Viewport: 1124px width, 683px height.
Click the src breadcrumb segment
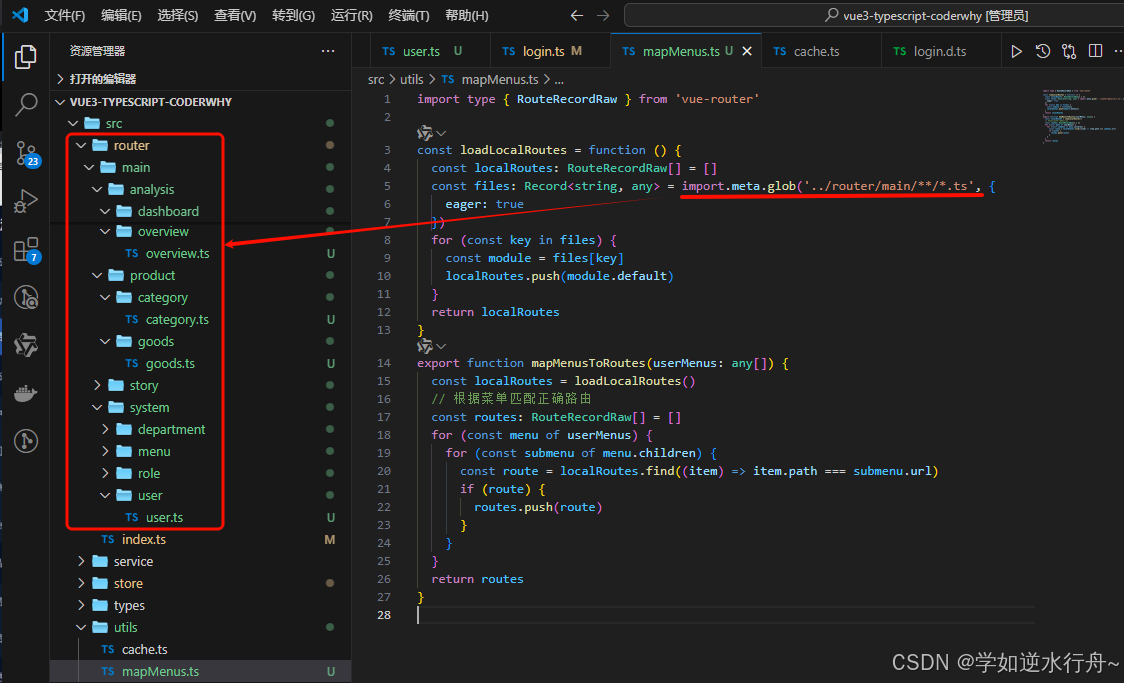coord(376,80)
